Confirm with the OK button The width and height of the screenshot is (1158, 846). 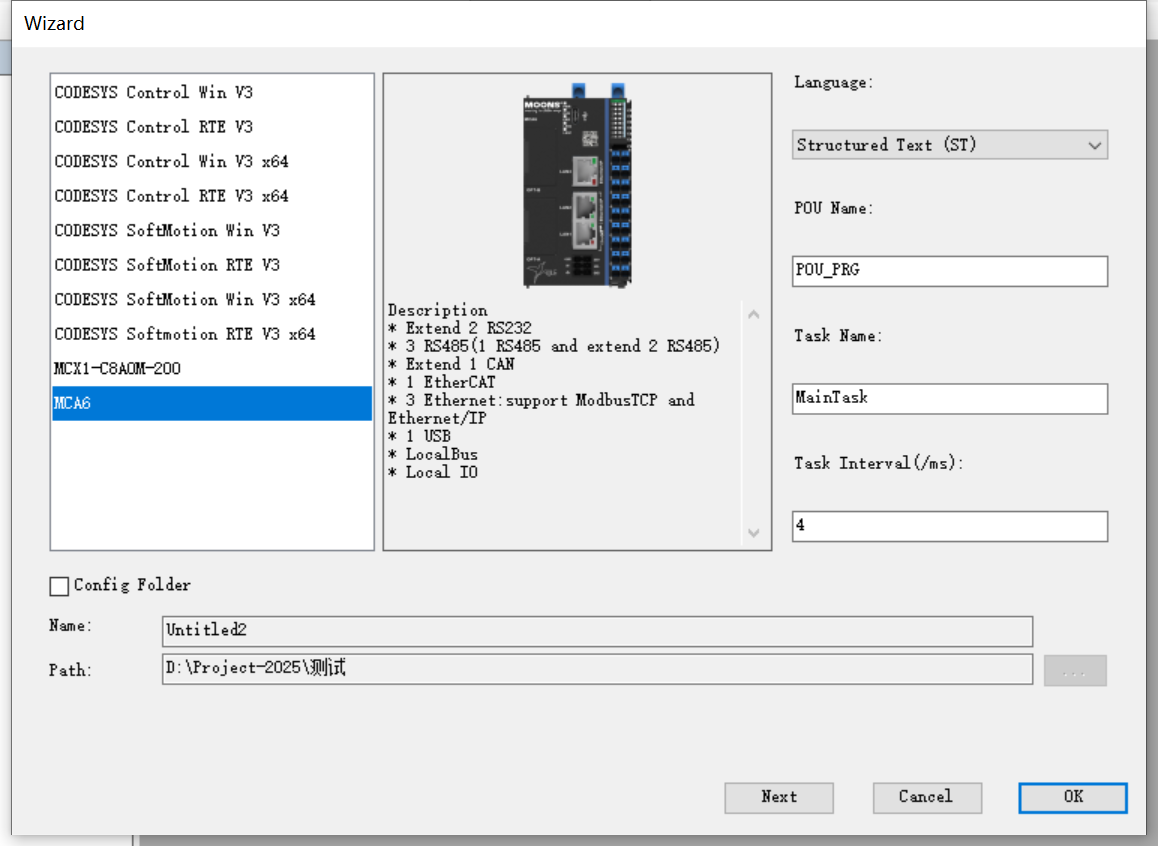tap(1073, 798)
